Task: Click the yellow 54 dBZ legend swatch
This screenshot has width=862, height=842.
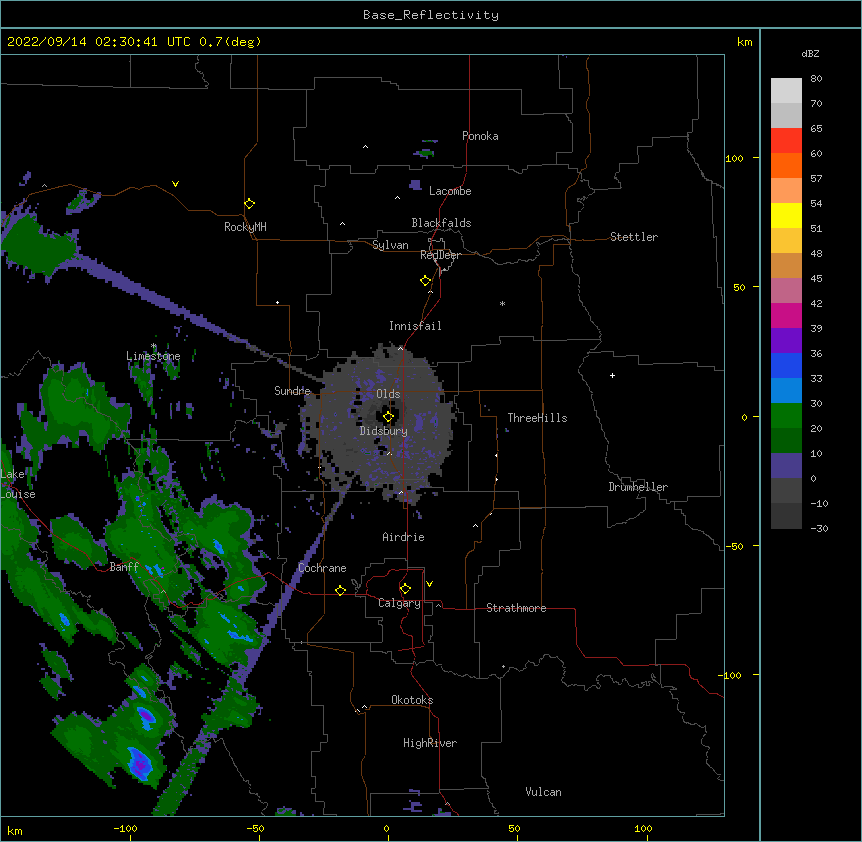Action: tap(786, 215)
